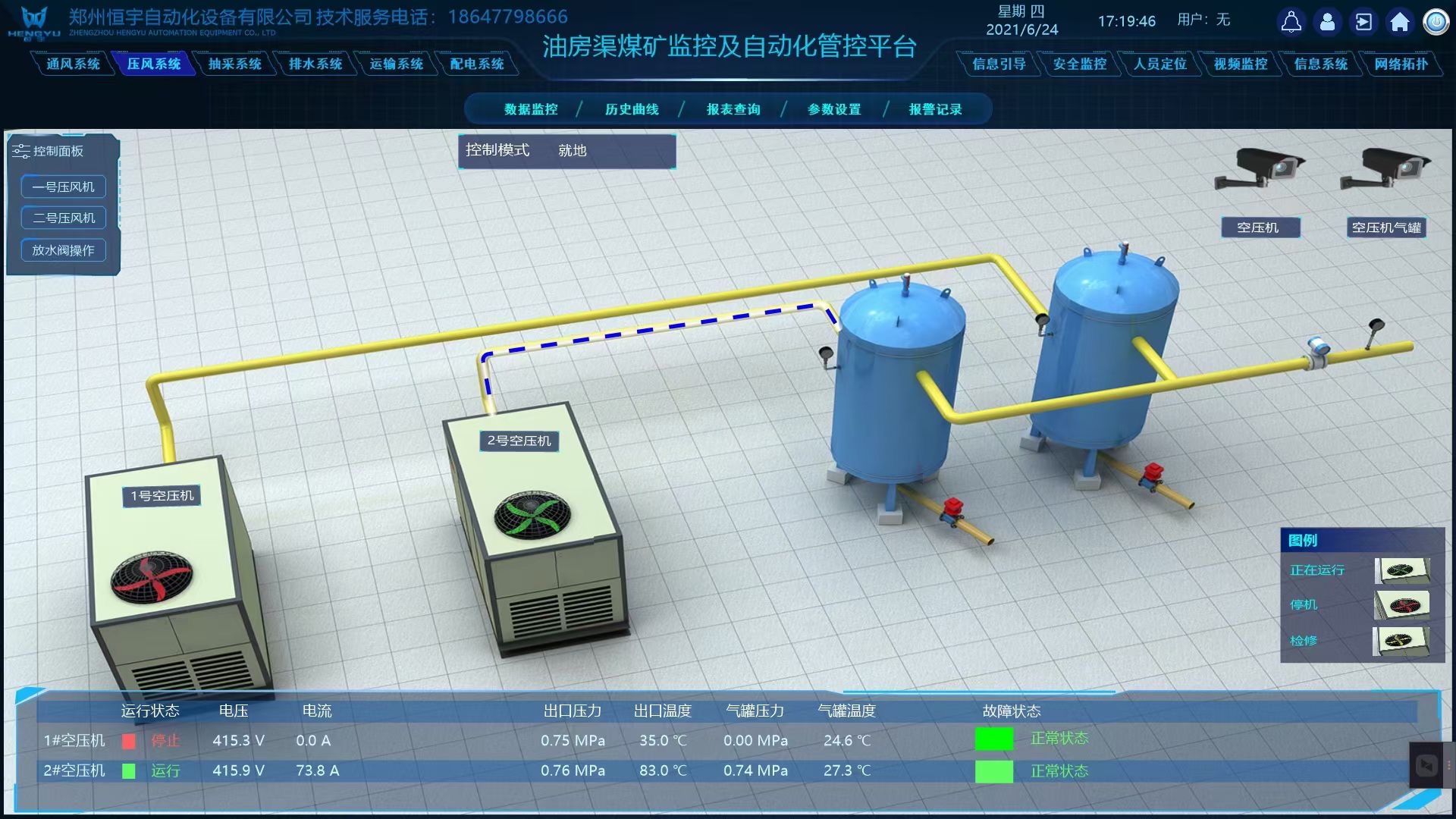Viewport: 1456px width, 819px height.
Task: Click the alarm bell icon
Action: point(1291,22)
